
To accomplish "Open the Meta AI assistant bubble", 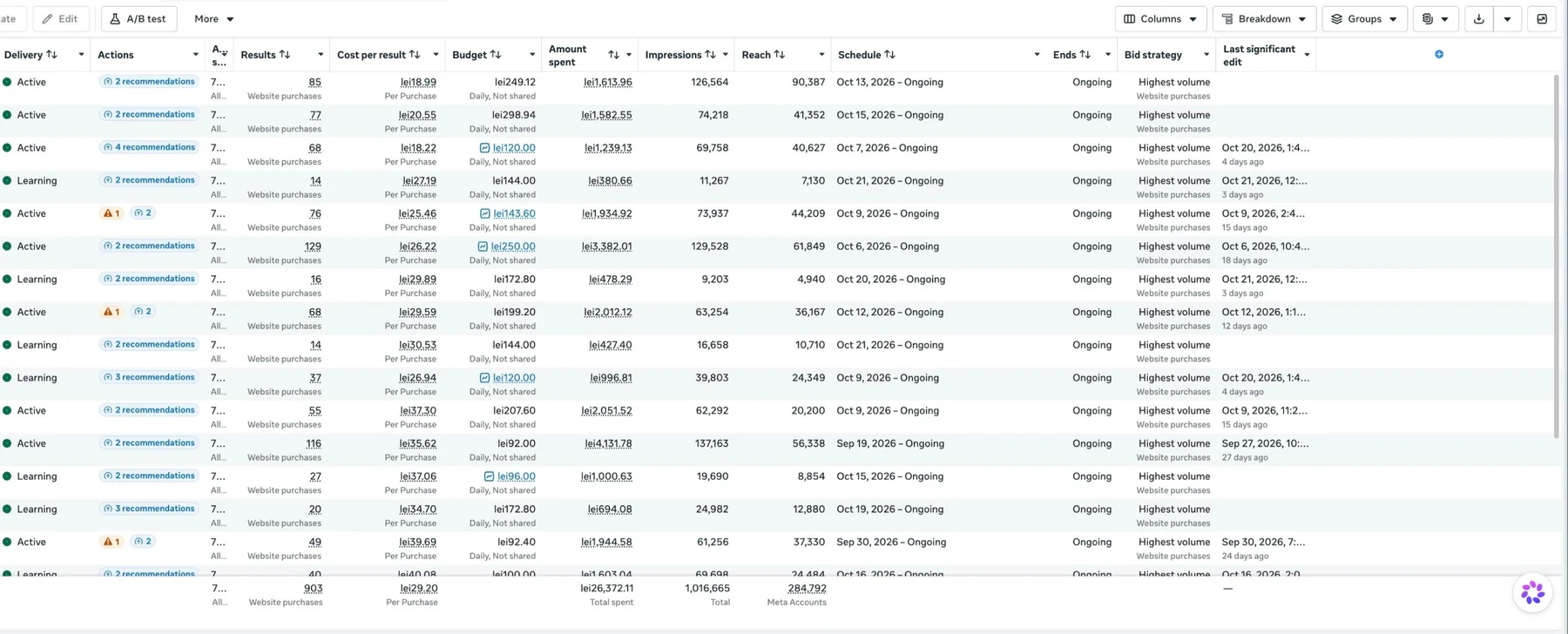I will 1532,593.
